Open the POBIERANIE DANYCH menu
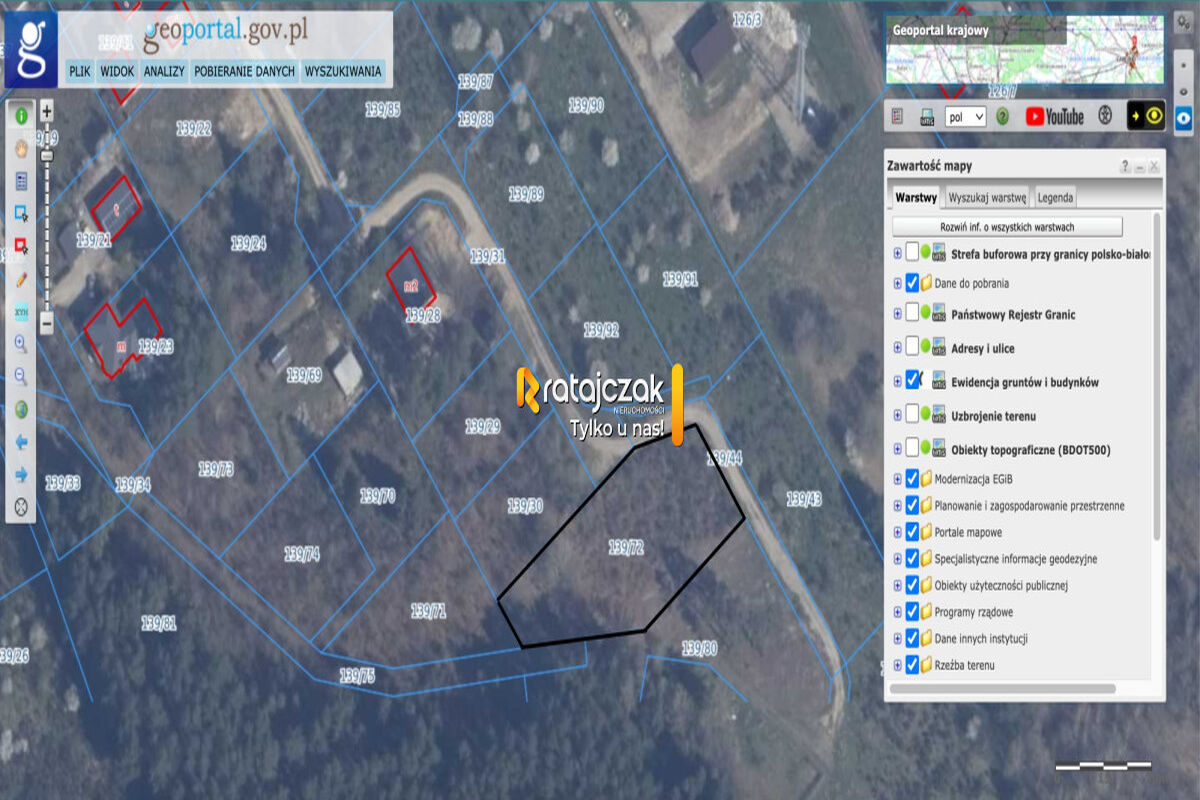 [x=244, y=71]
